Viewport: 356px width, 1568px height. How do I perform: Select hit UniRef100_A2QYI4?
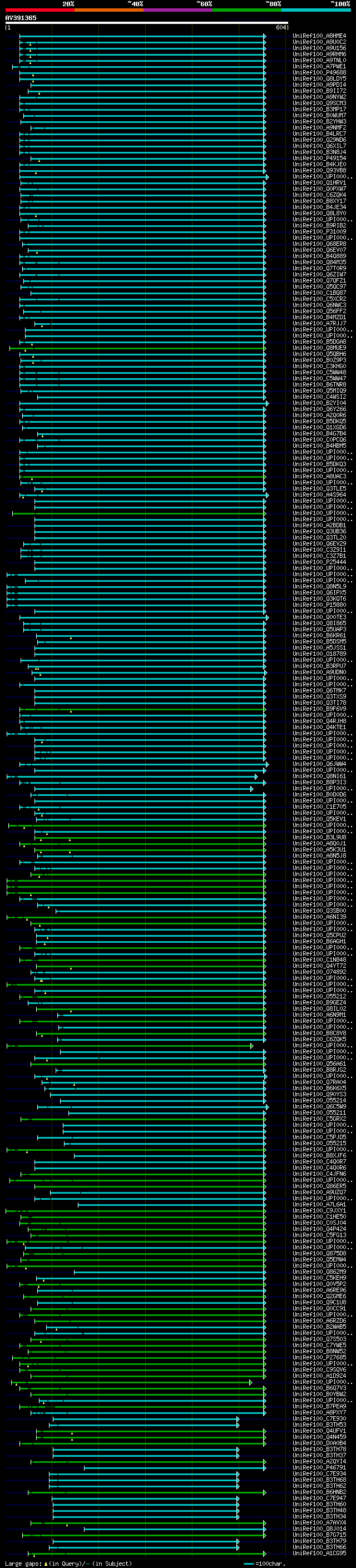click(x=319, y=1461)
